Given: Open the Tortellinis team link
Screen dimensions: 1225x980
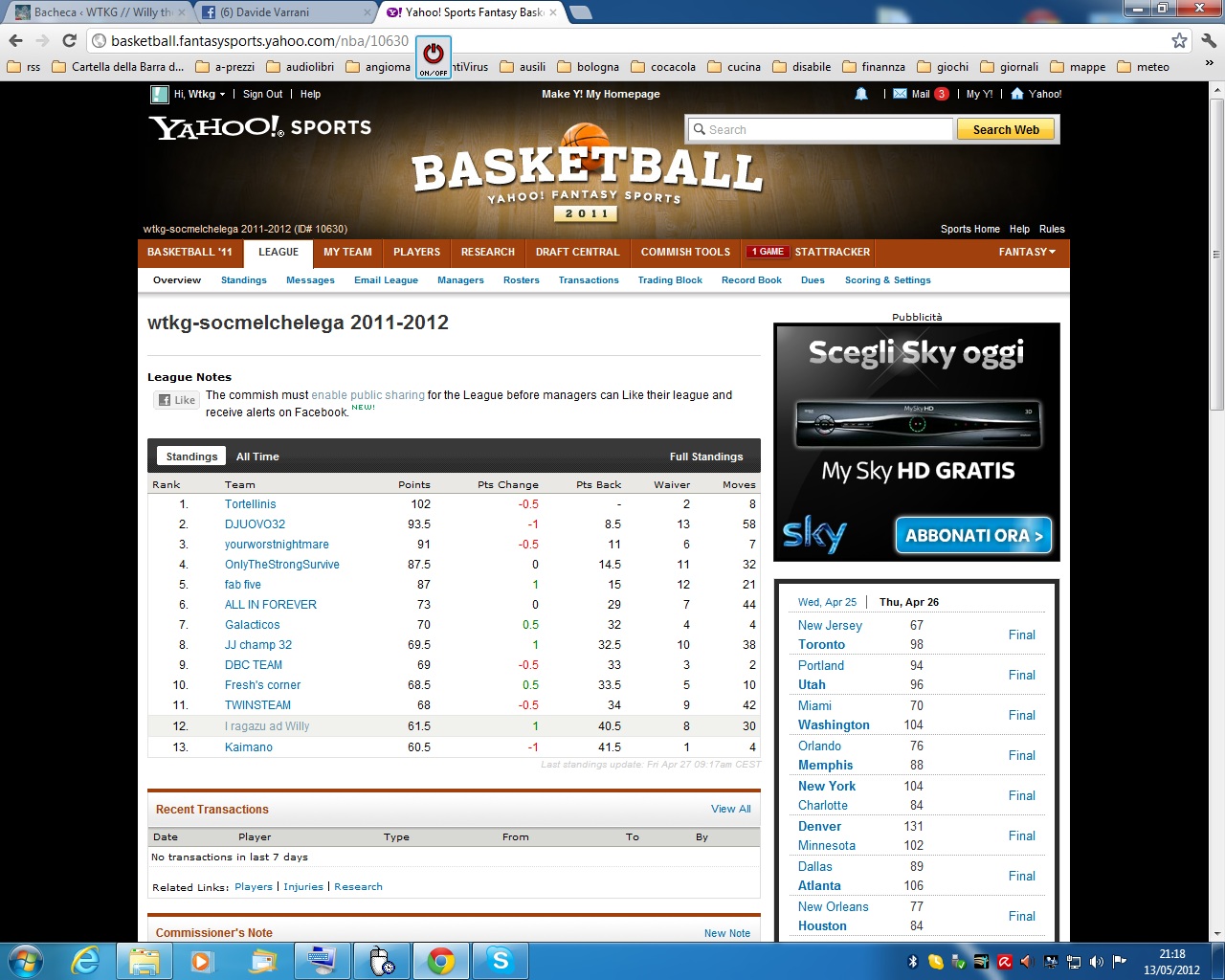Looking at the screenshot, I should coord(250,504).
